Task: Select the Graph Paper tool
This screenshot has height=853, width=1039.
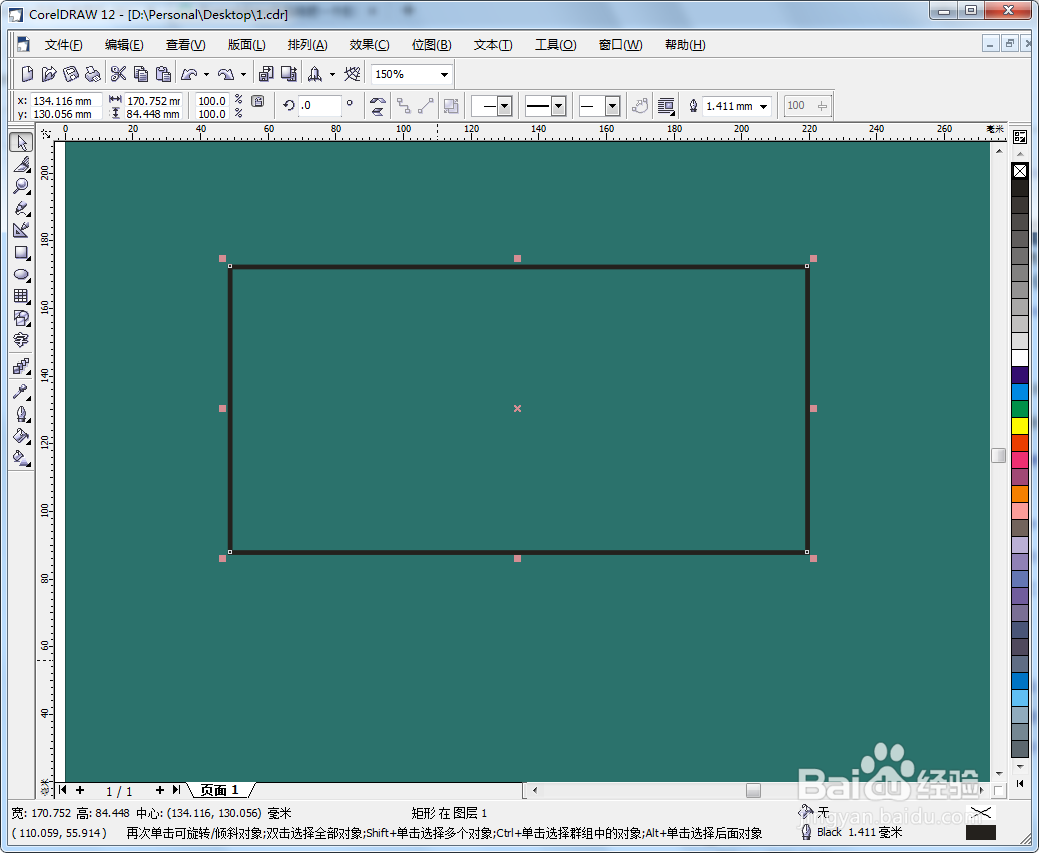Action: tap(21, 296)
